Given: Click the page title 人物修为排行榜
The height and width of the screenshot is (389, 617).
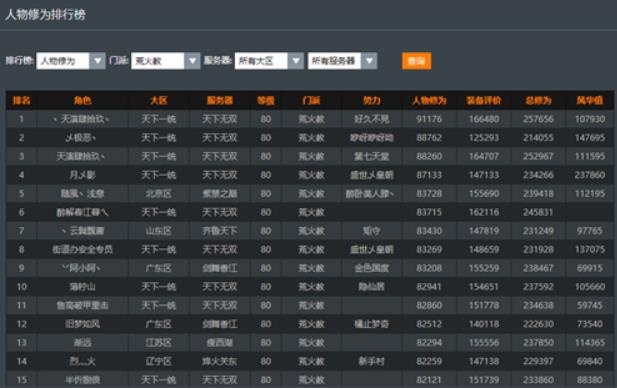Looking at the screenshot, I should [x=45, y=15].
